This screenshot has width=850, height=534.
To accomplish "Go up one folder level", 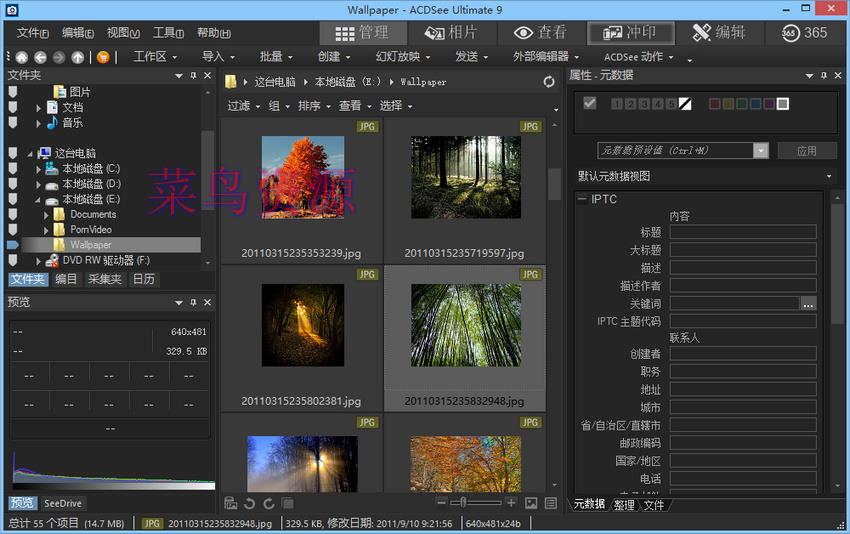I will pos(78,57).
